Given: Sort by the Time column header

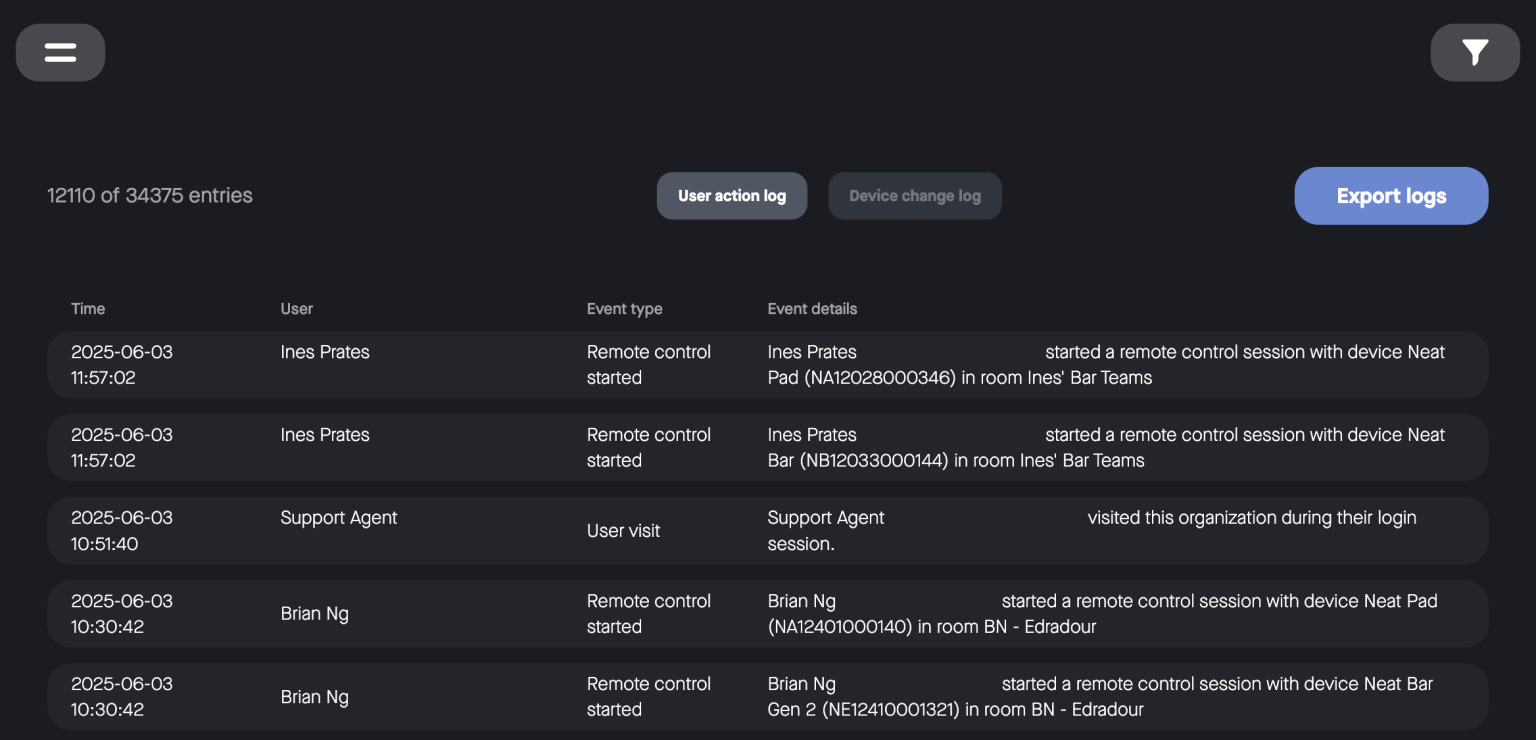Looking at the screenshot, I should (88, 308).
